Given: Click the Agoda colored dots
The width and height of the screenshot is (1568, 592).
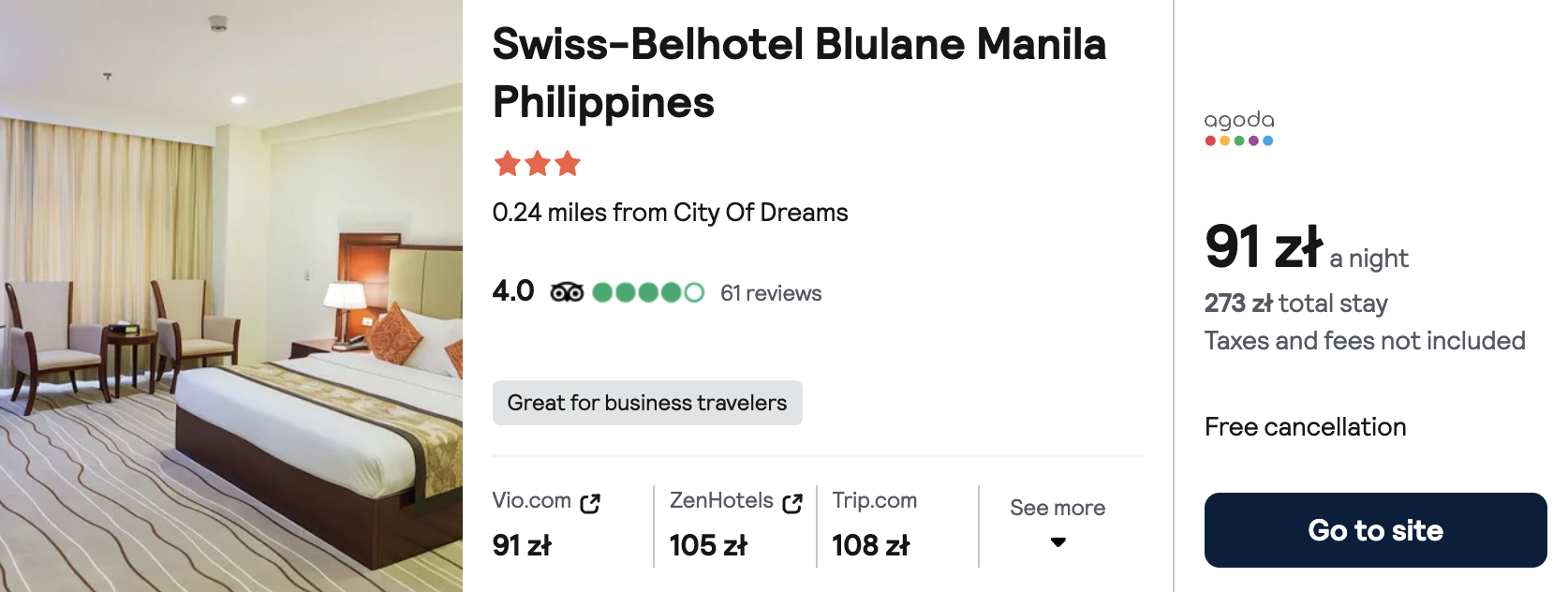Looking at the screenshot, I should point(1239,141).
